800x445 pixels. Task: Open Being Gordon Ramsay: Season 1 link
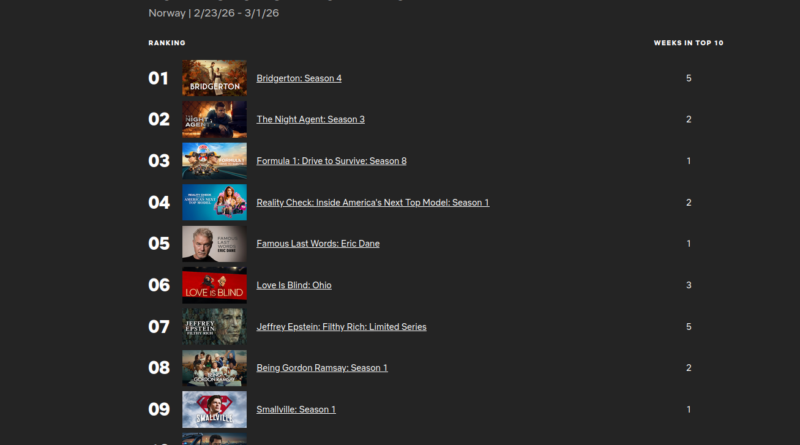click(x=322, y=368)
